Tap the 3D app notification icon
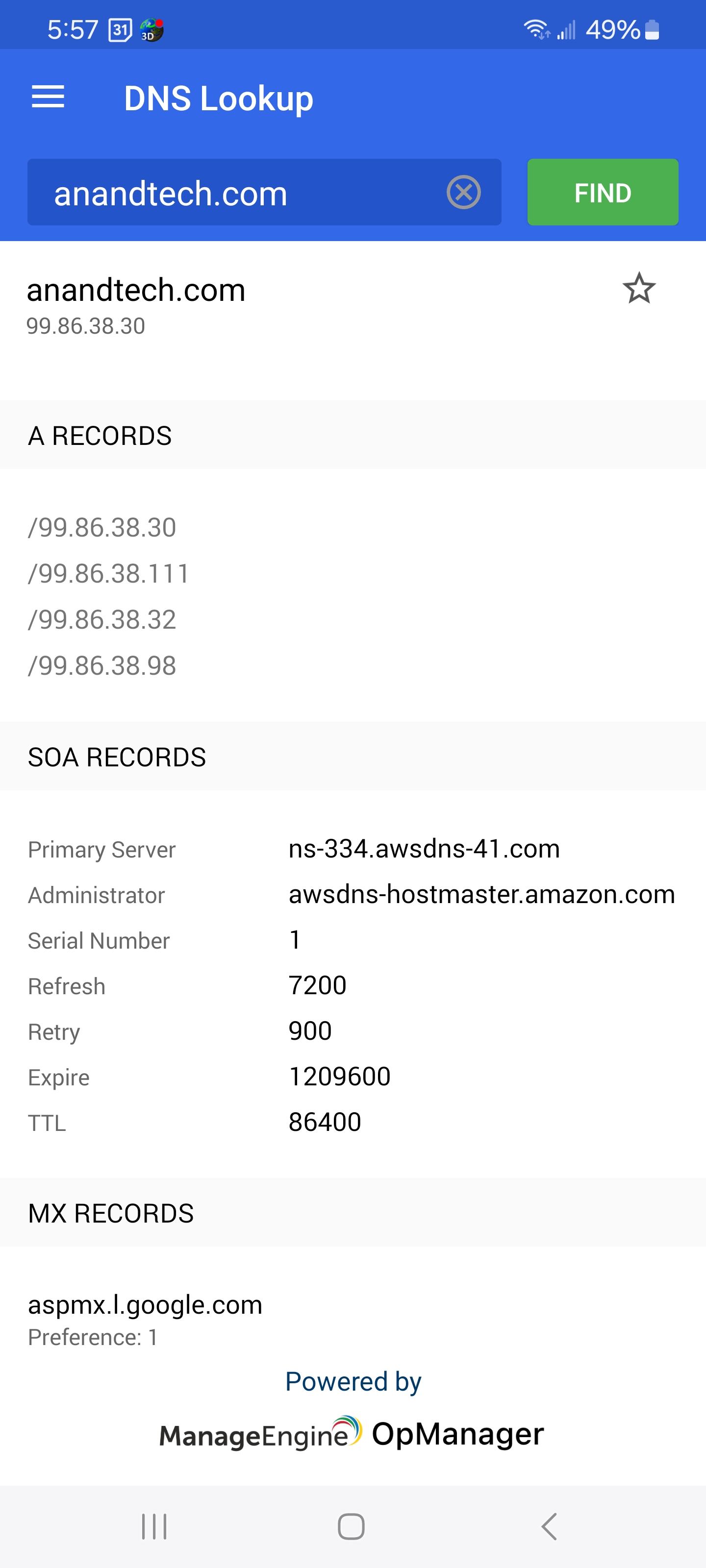The height and width of the screenshot is (1568, 706). point(151,30)
